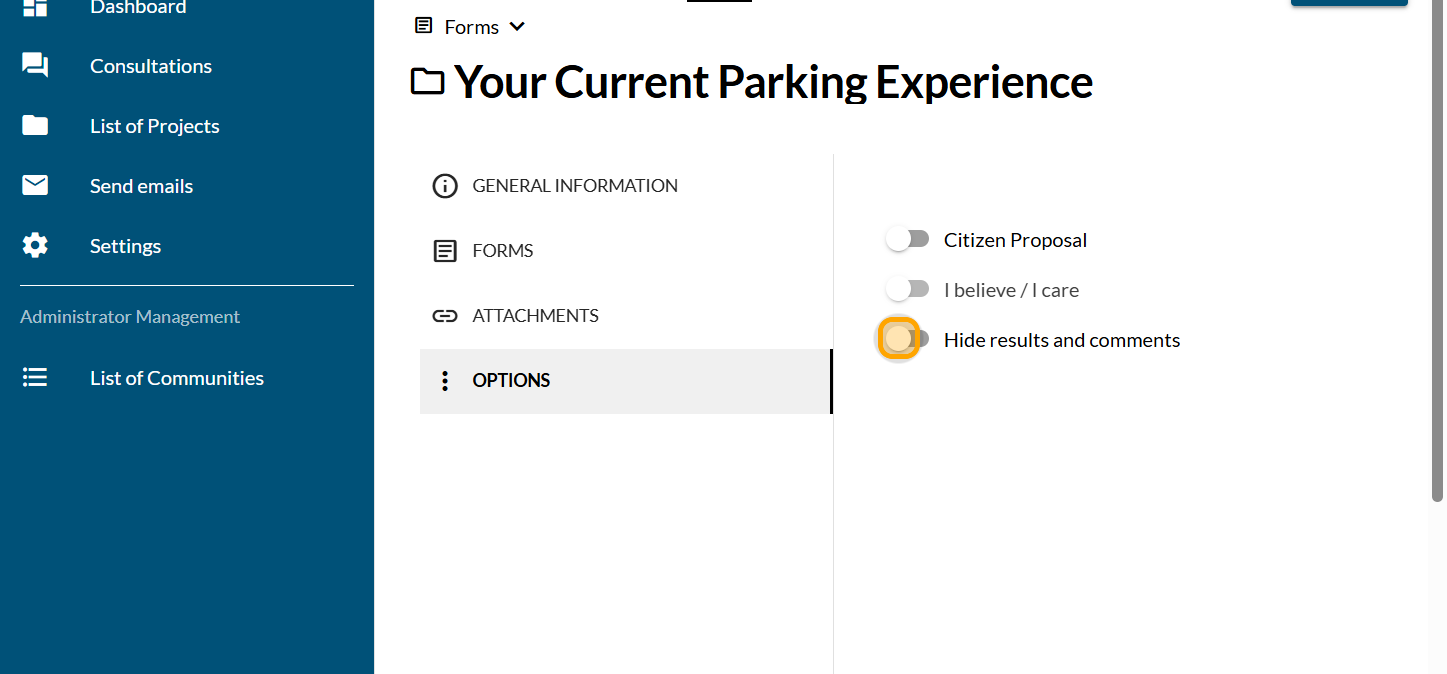The image size is (1447, 674).
Task: Click the Attachments link icon
Action: pos(445,316)
